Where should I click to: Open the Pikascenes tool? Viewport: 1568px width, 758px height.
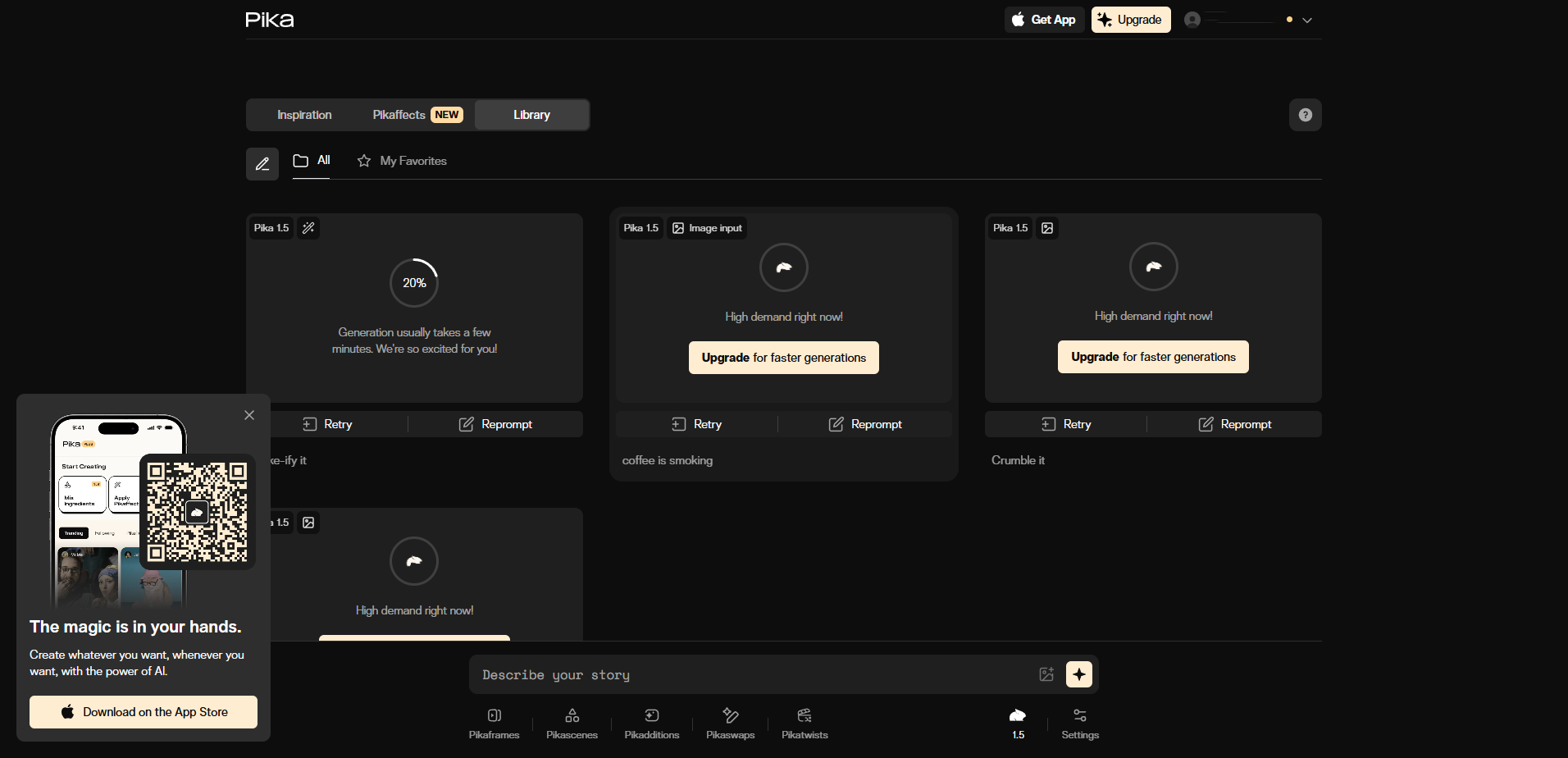click(572, 724)
